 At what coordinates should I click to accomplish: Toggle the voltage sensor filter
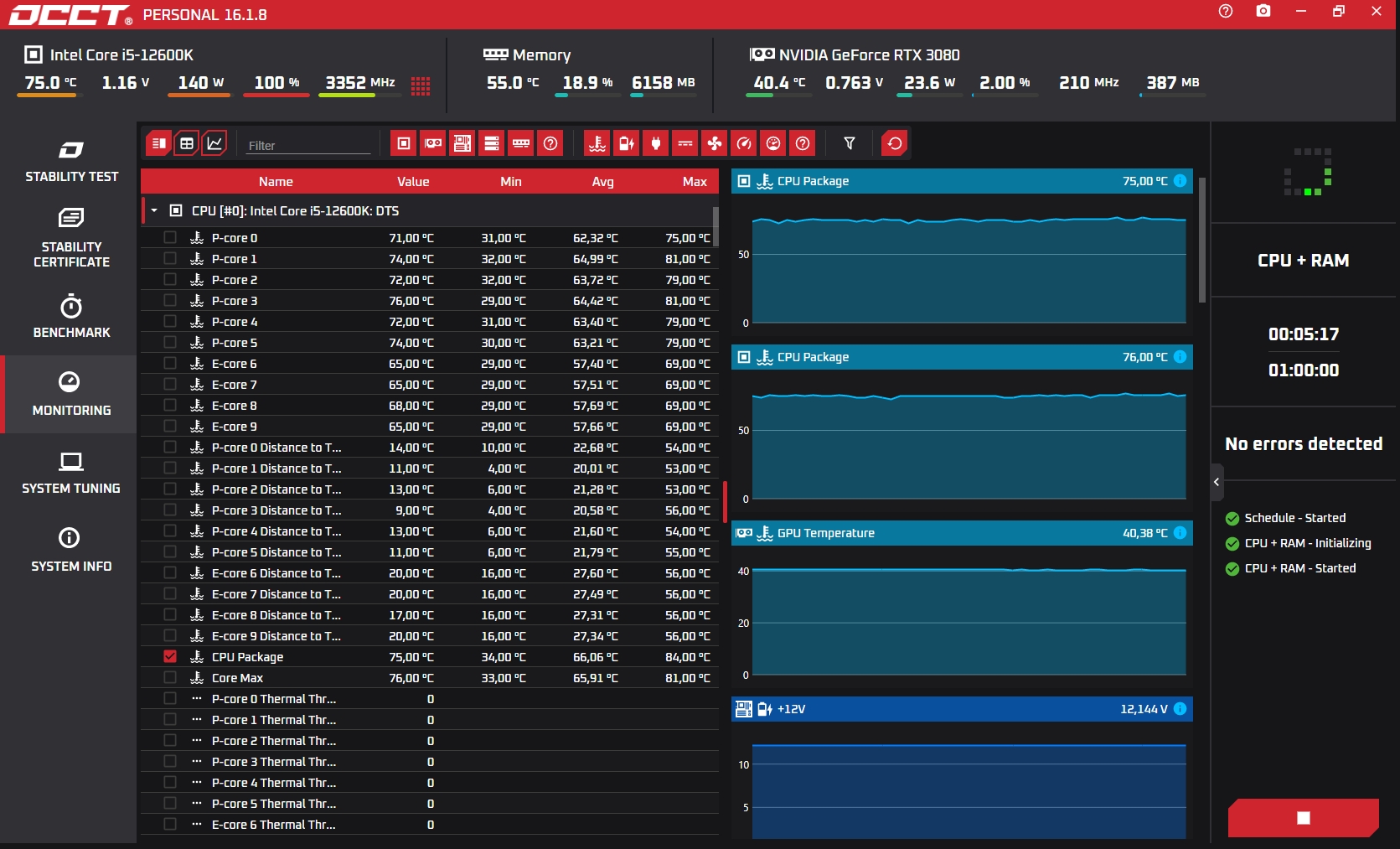coord(627,143)
